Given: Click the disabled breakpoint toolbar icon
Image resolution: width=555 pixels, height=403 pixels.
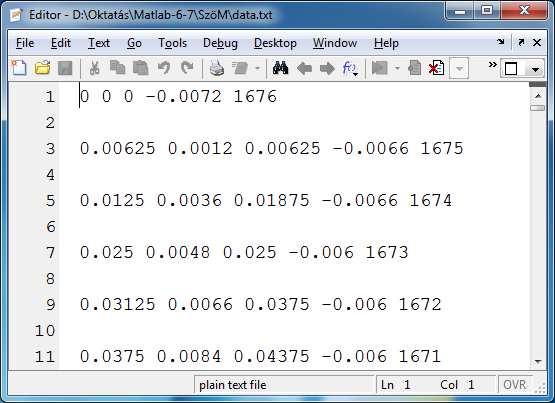Looking at the screenshot, I should pos(380,68).
